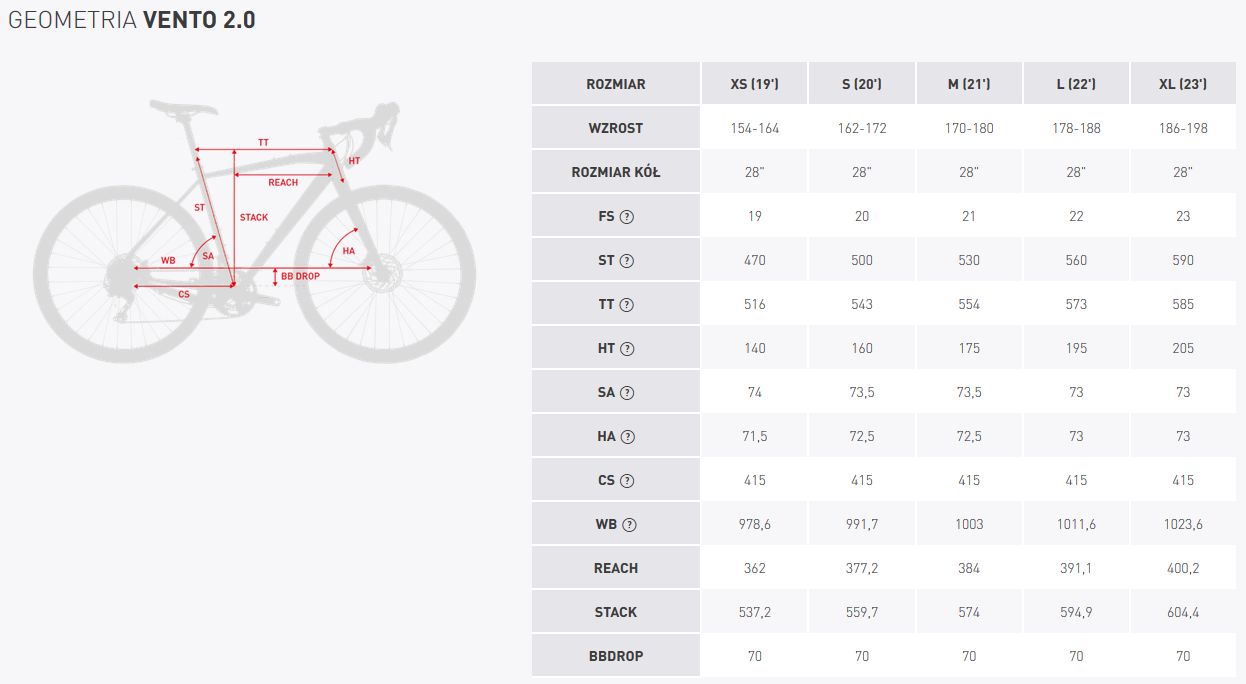The width and height of the screenshot is (1246, 684).
Task: Click the question mark icon beside ST
Action: [x=627, y=260]
